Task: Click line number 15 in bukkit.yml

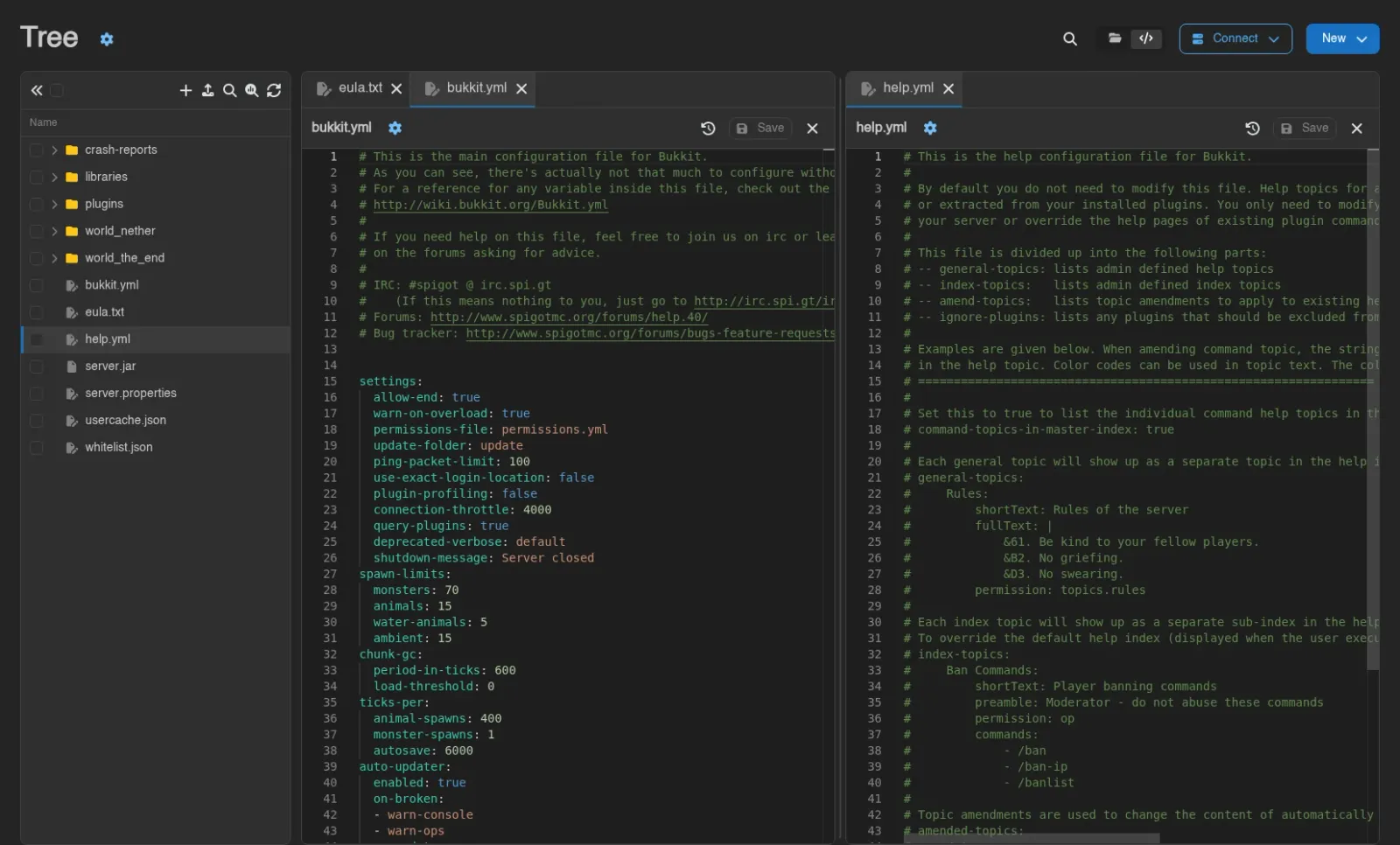Action: pyautogui.click(x=330, y=381)
